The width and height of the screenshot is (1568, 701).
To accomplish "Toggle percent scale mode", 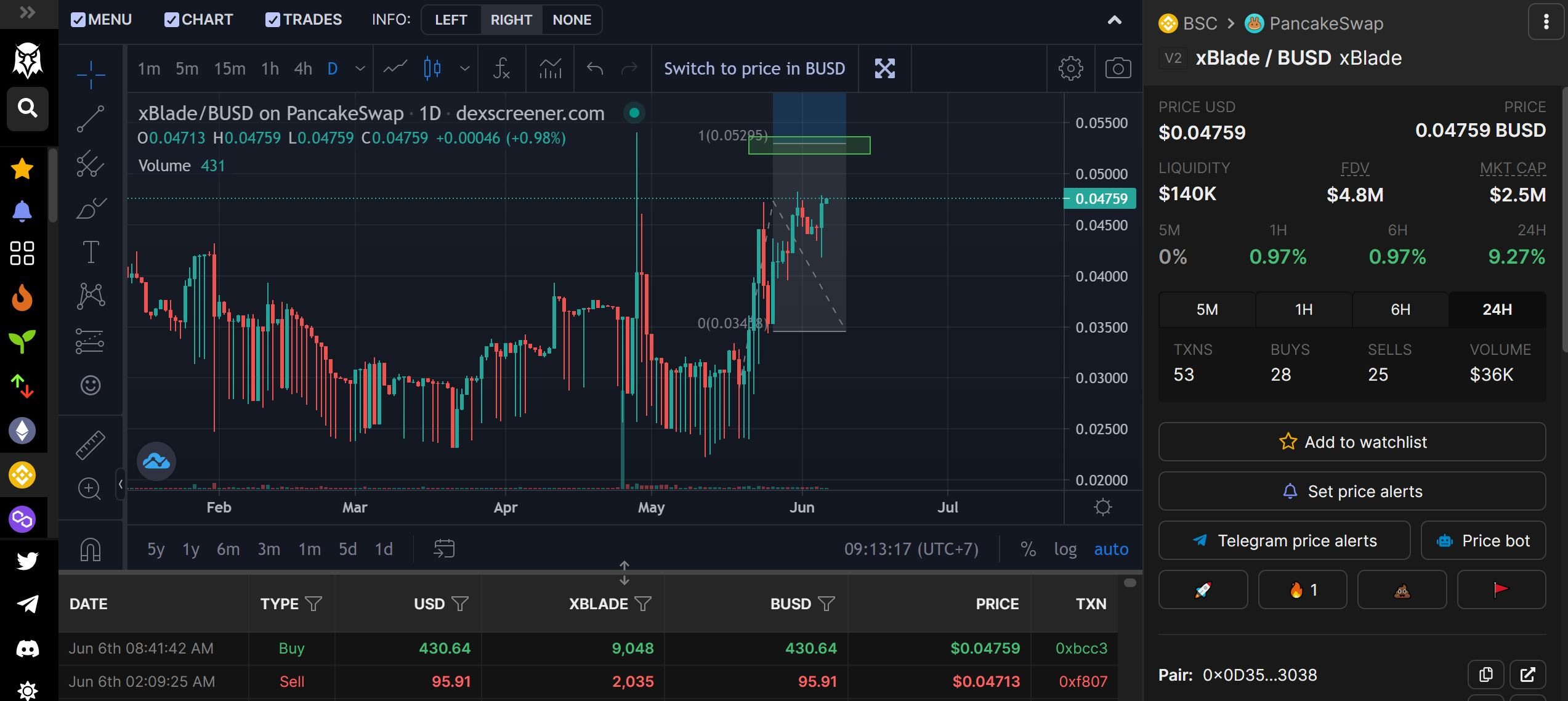I will tap(1028, 549).
